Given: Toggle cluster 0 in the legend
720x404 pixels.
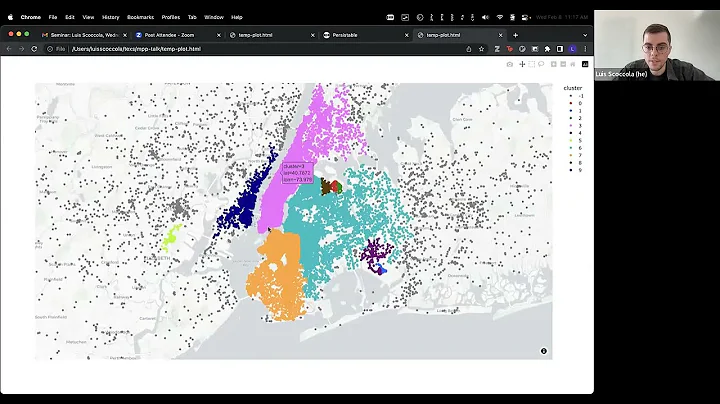Looking at the screenshot, I should [575, 103].
